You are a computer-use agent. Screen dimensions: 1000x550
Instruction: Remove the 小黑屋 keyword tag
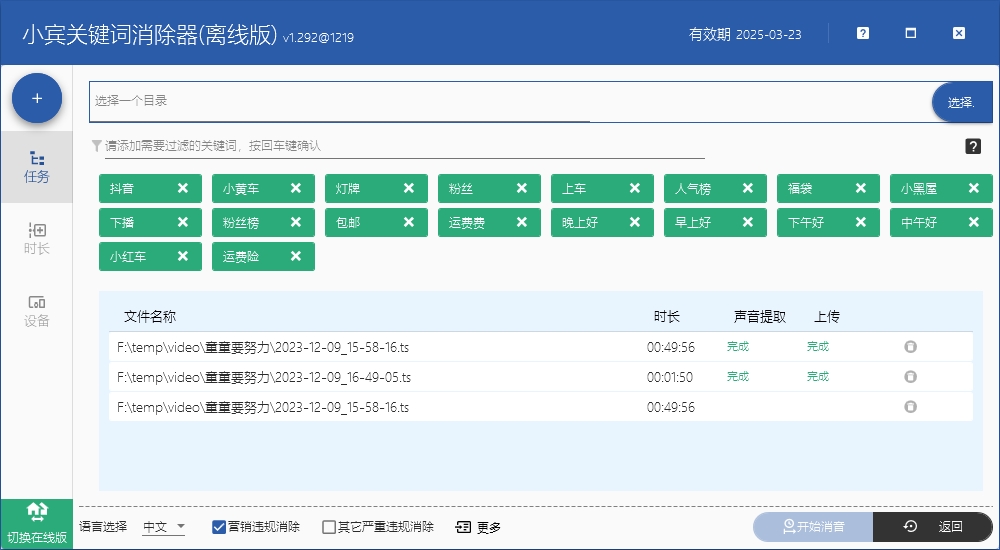tap(973, 188)
